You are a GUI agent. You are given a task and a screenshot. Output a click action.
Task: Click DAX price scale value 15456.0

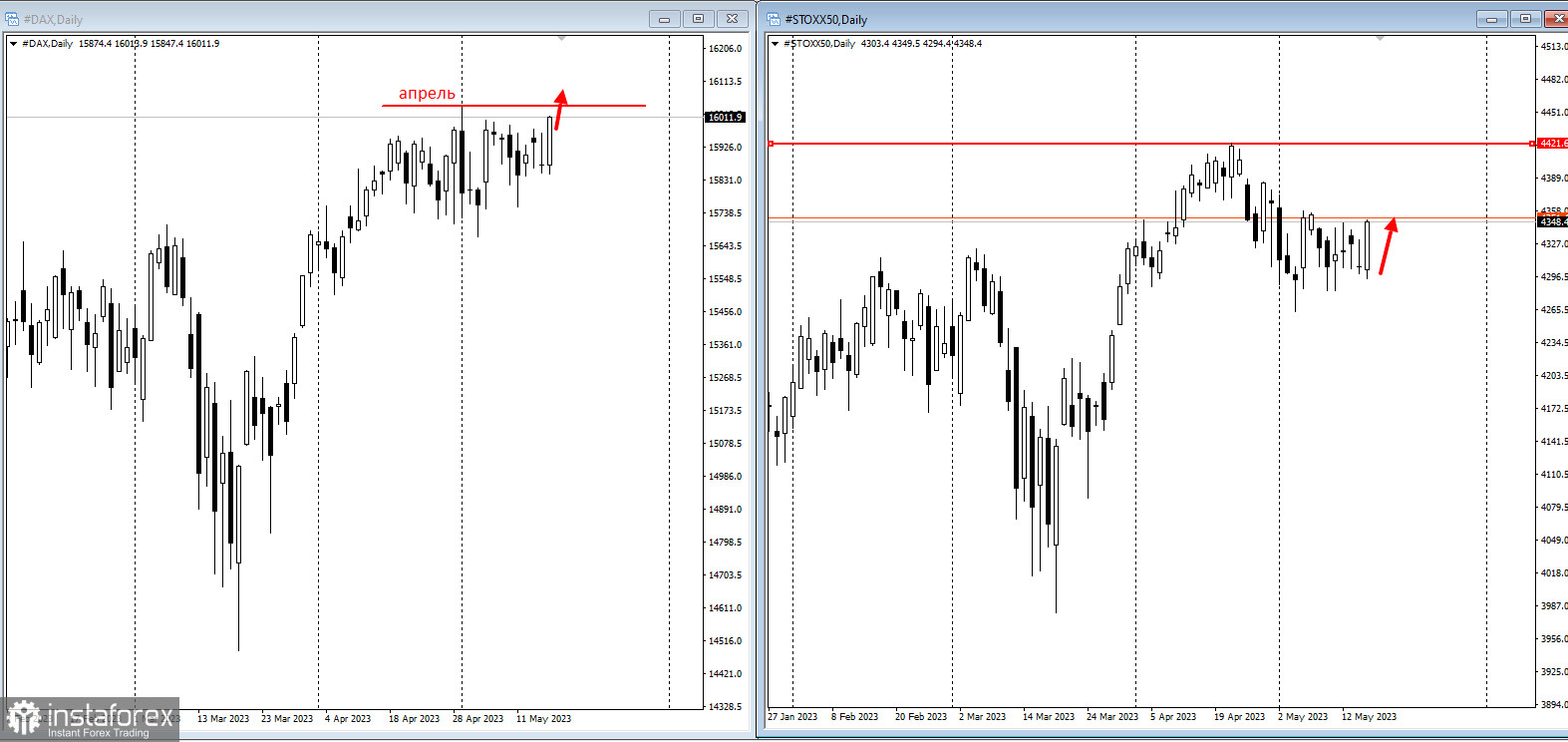tap(725, 312)
